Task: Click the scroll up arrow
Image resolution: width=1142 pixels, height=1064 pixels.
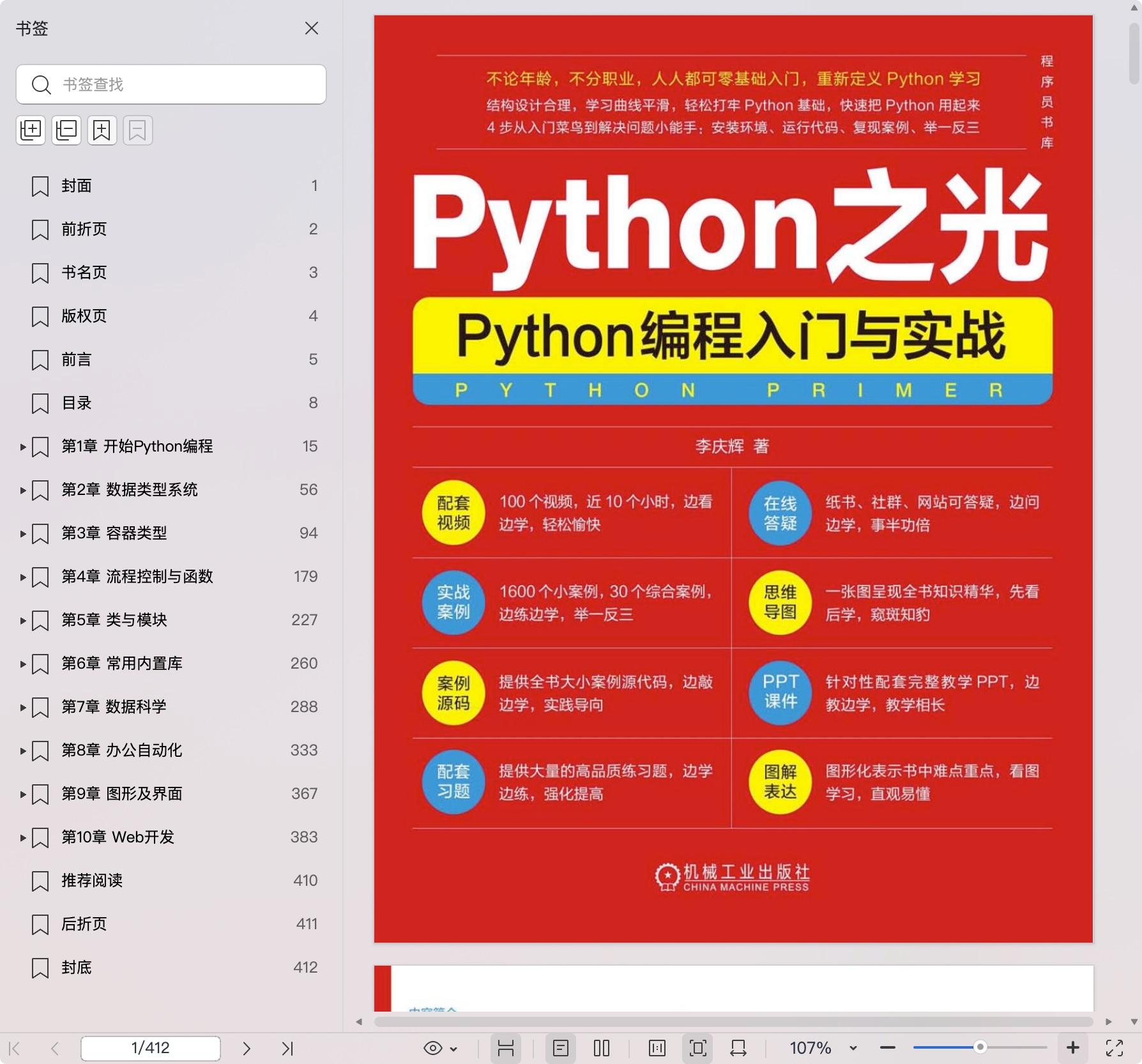Action: coord(1134,8)
